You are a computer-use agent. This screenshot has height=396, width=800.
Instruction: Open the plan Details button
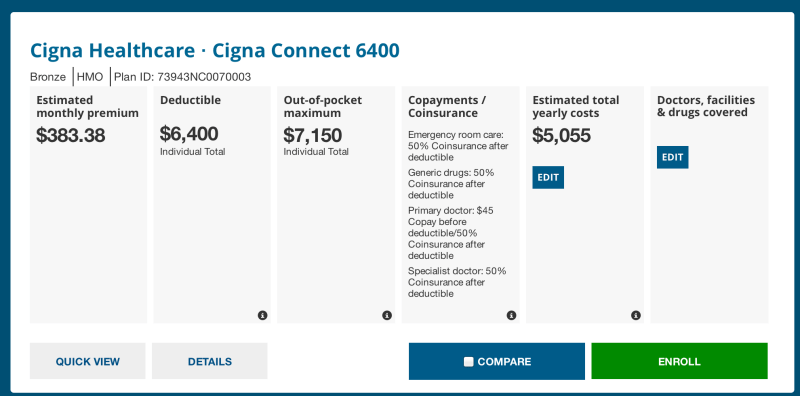pos(210,361)
